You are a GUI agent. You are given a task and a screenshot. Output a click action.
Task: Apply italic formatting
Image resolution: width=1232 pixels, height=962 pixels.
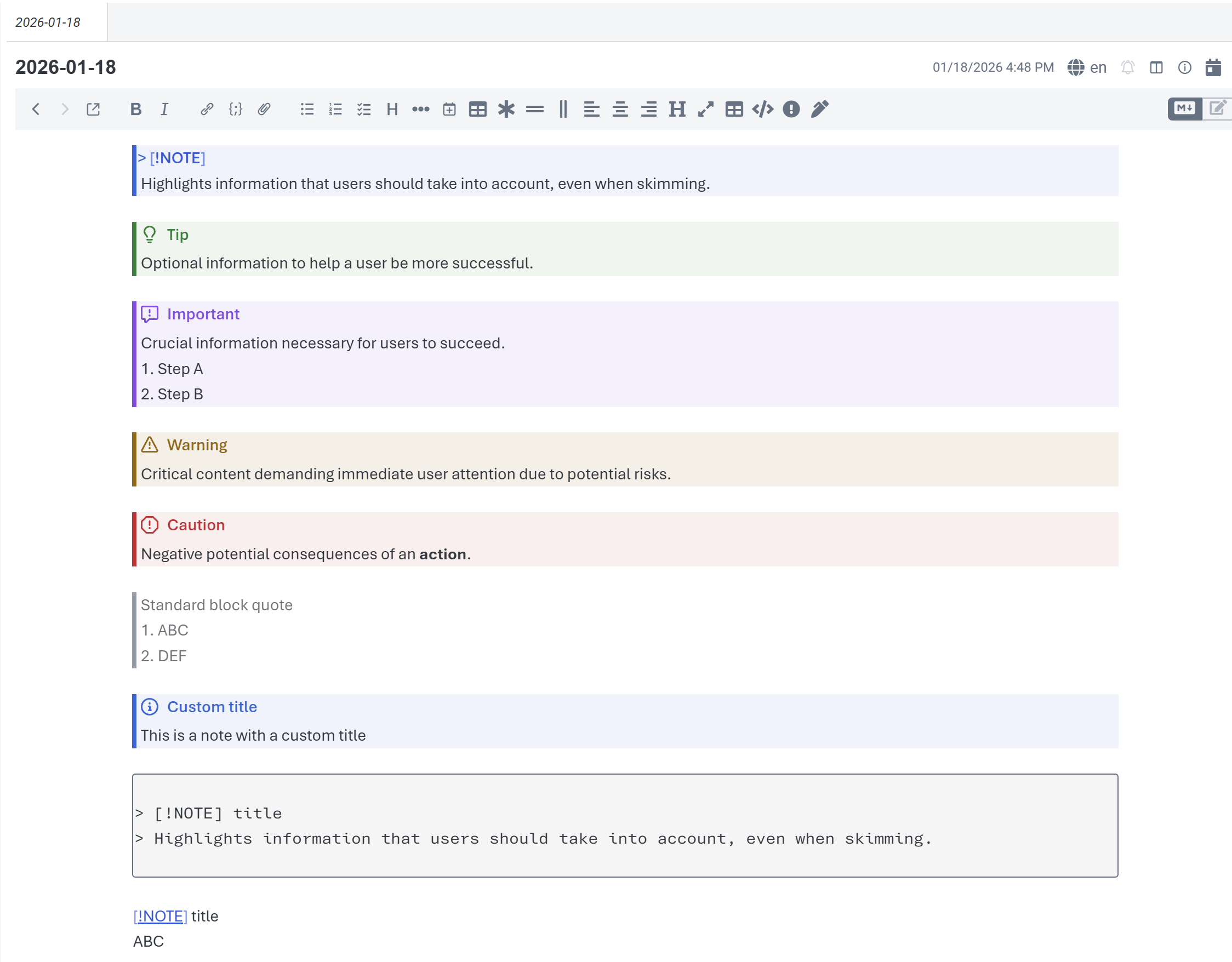(164, 109)
